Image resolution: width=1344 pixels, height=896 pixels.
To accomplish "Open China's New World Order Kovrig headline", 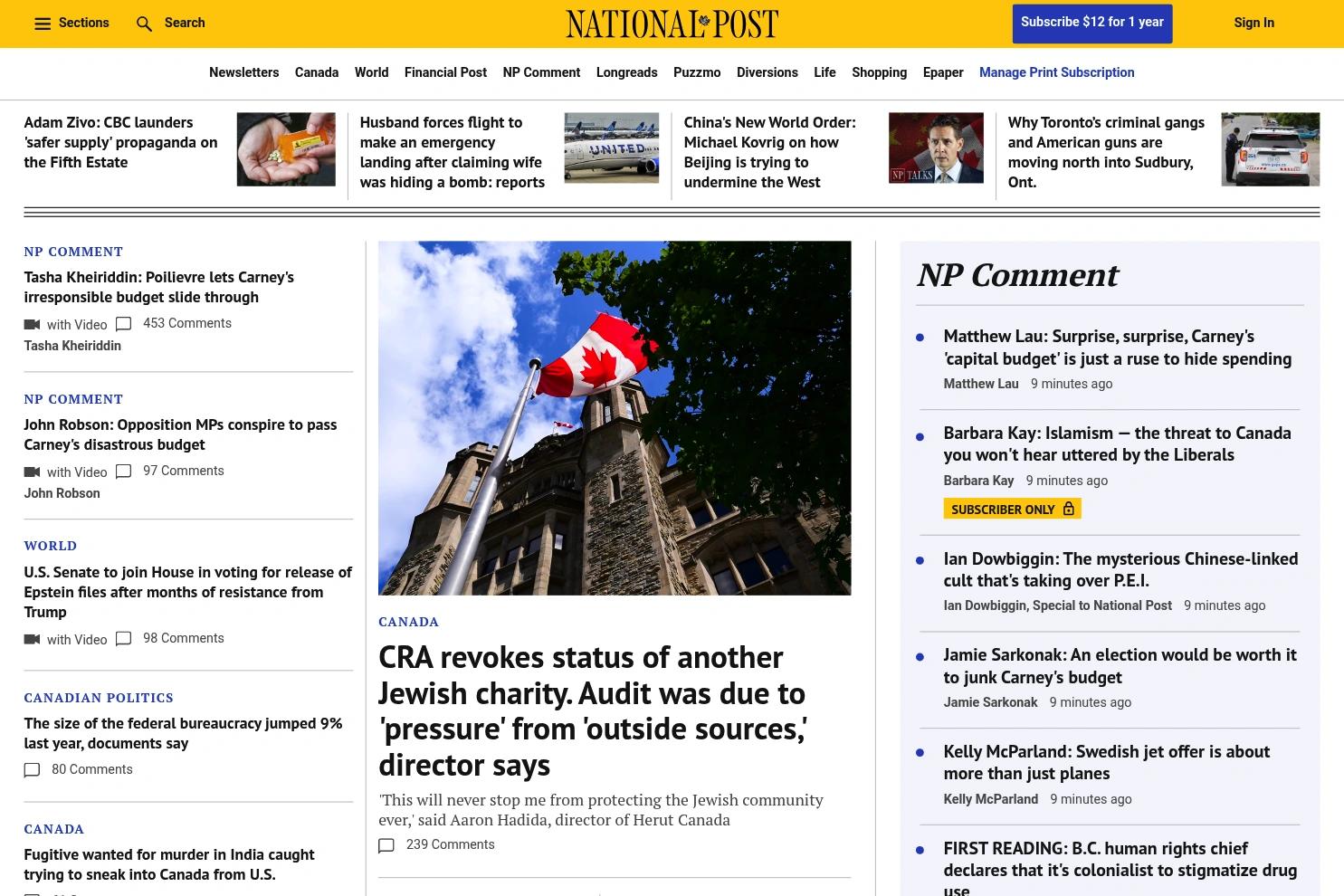I will [x=769, y=152].
